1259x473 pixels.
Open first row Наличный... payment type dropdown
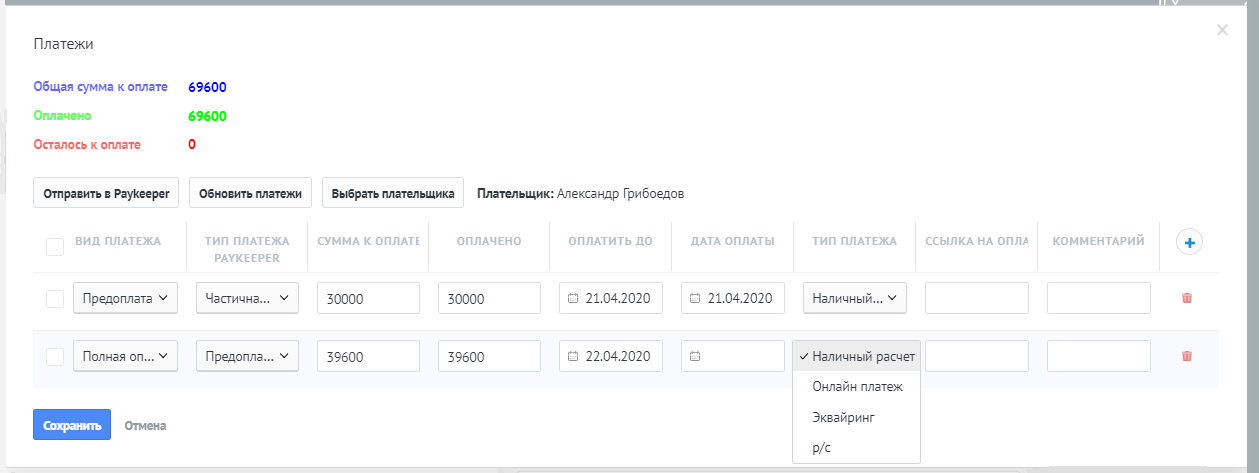[855, 298]
